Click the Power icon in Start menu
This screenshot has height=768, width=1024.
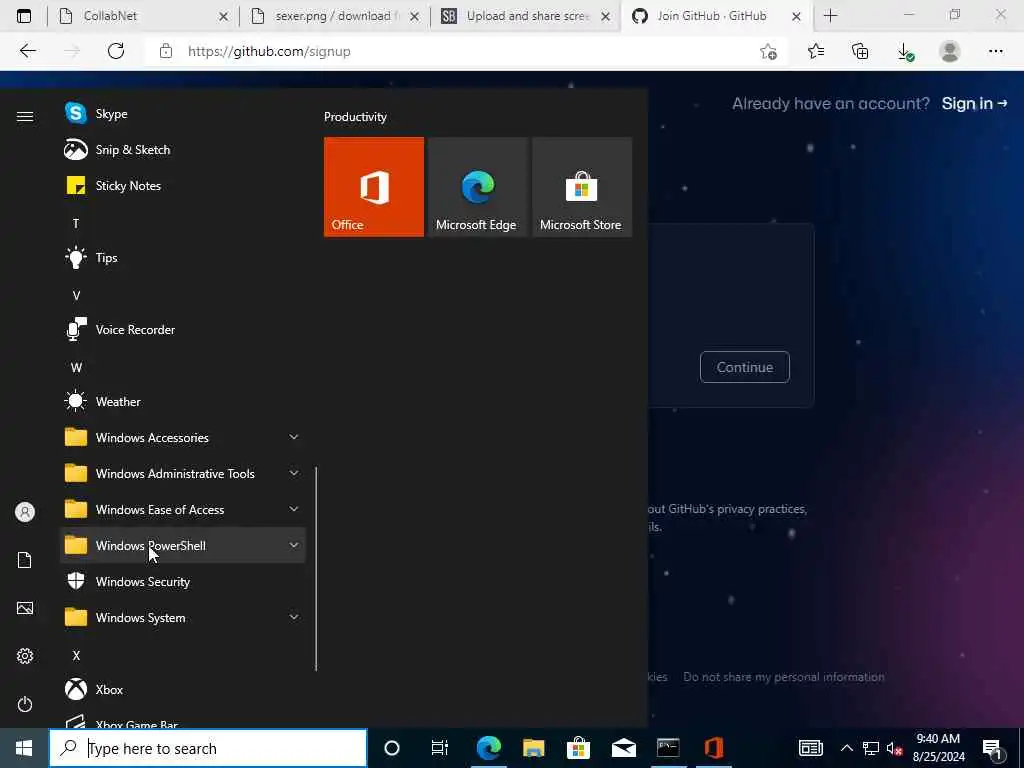click(x=25, y=704)
